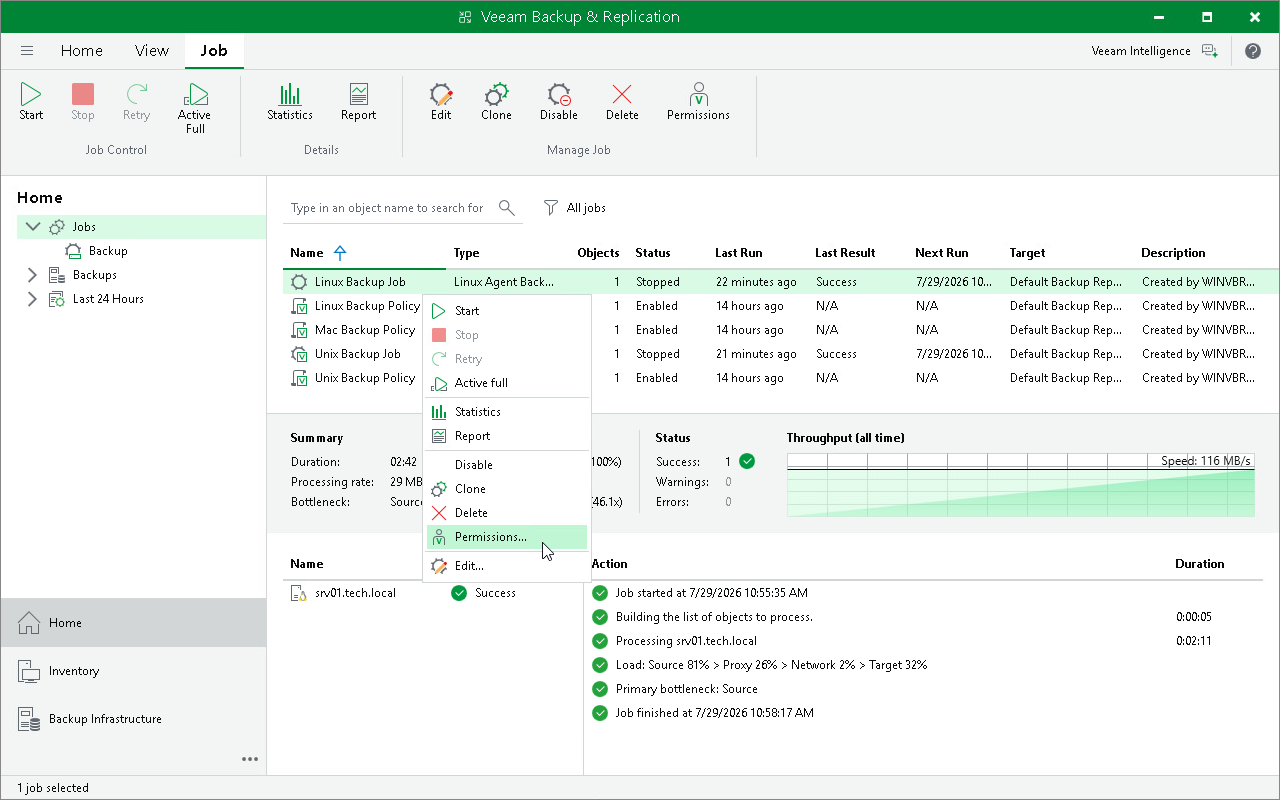1280x800 pixels.
Task: Collapse the Jobs tree node
Action: click(33, 227)
